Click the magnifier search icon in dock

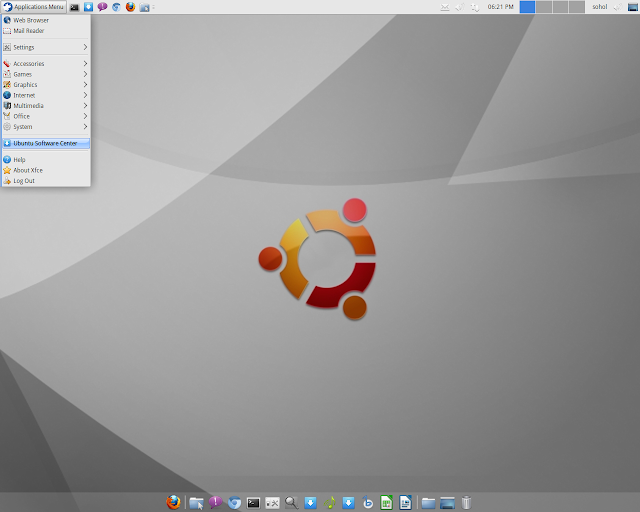(x=291, y=503)
